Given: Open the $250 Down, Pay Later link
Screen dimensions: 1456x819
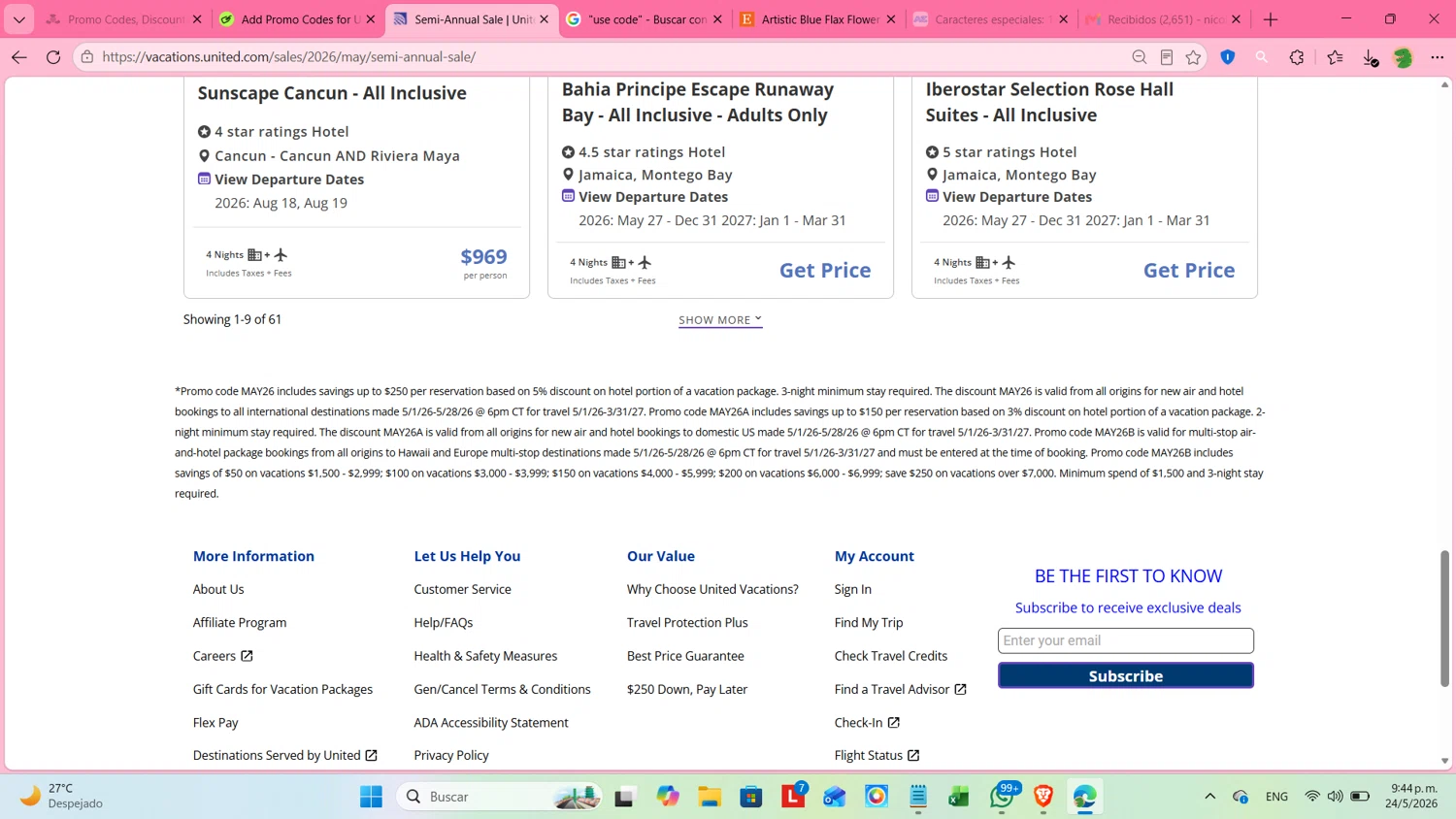Looking at the screenshot, I should coord(687,690).
